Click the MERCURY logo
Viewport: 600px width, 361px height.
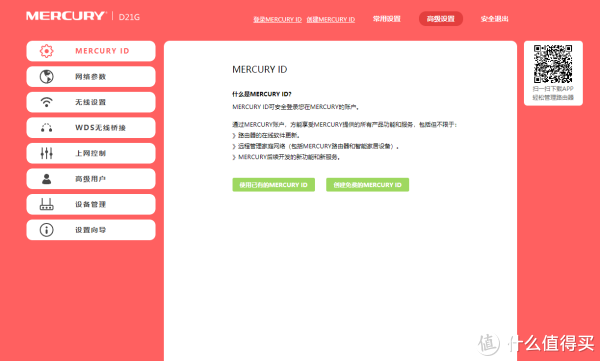coord(65,16)
